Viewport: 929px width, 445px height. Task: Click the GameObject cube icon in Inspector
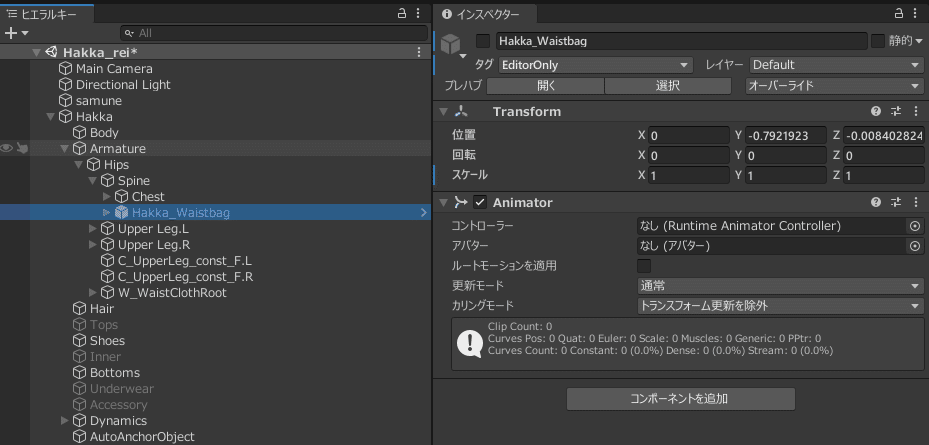(452, 43)
